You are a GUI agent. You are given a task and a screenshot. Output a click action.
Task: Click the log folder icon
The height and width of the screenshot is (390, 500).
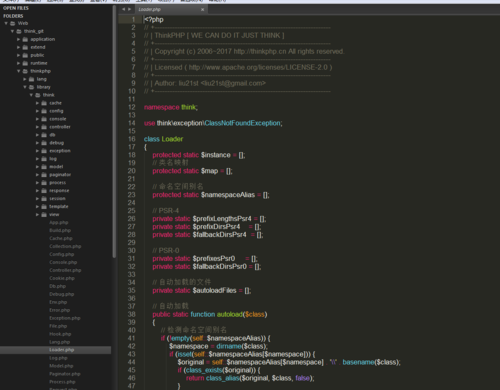(44, 159)
